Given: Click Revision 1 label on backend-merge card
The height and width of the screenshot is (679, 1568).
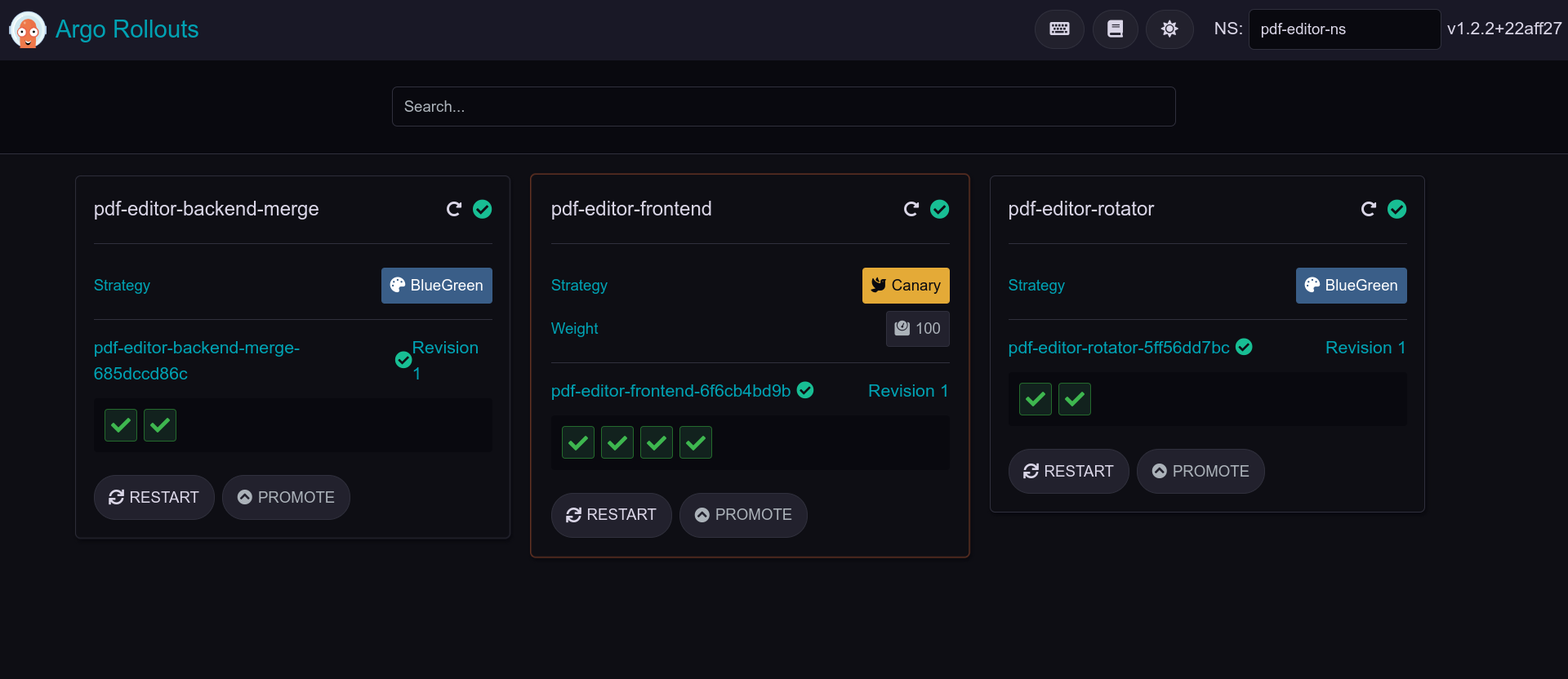Looking at the screenshot, I should (445, 361).
